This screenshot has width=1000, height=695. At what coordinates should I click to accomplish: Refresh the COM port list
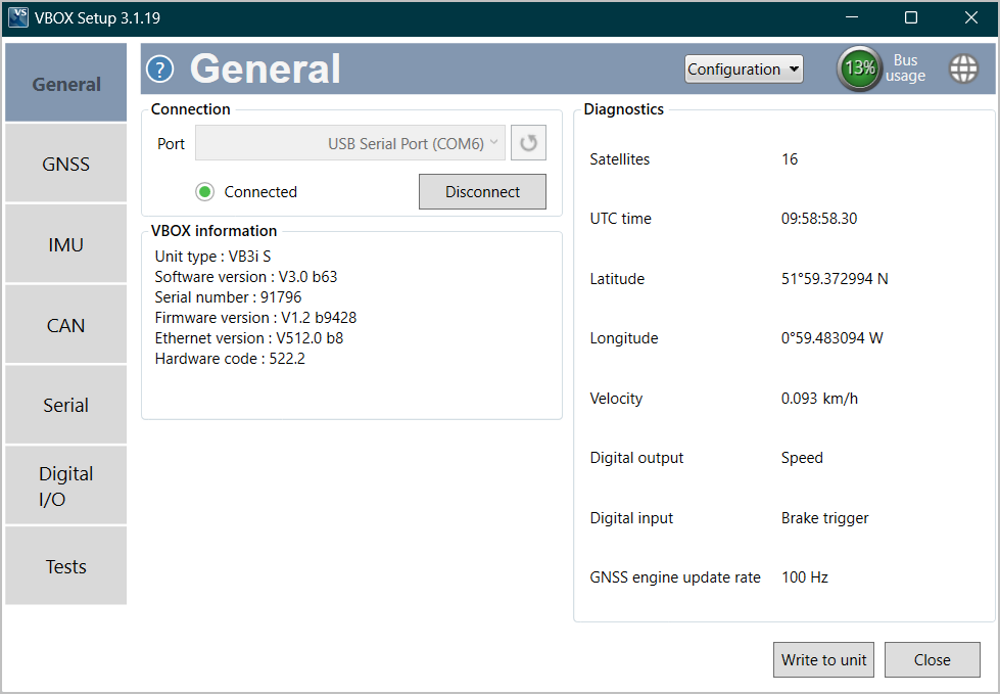coord(528,143)
